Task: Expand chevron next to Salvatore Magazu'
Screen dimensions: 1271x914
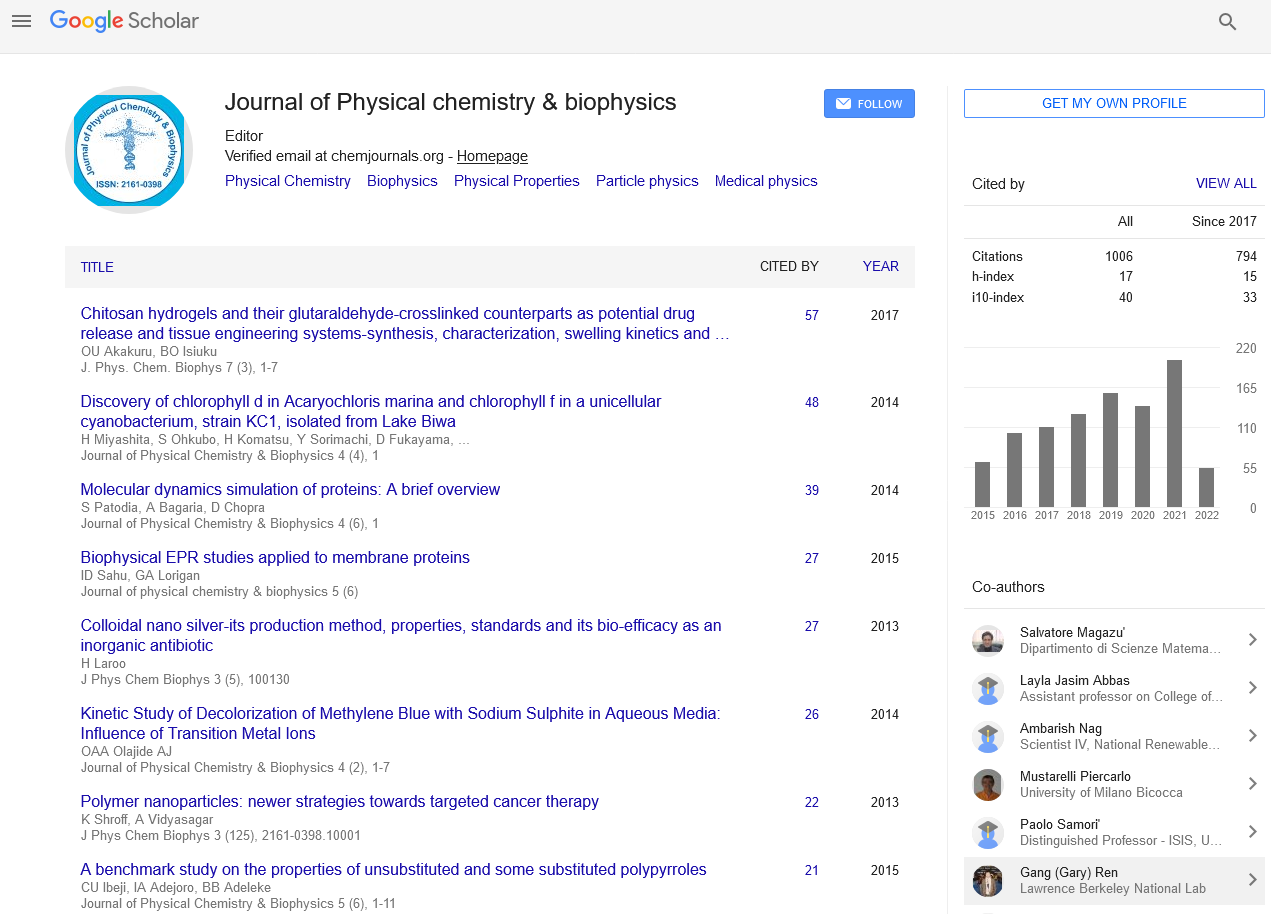Action: [x=1251, y=640]
